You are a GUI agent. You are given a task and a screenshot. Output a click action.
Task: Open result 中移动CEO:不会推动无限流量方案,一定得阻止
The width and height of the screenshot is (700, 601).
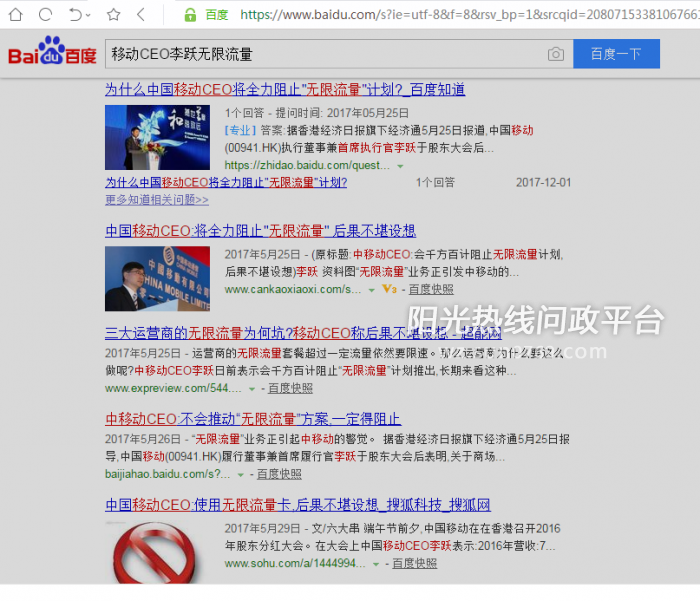[253, 419]
